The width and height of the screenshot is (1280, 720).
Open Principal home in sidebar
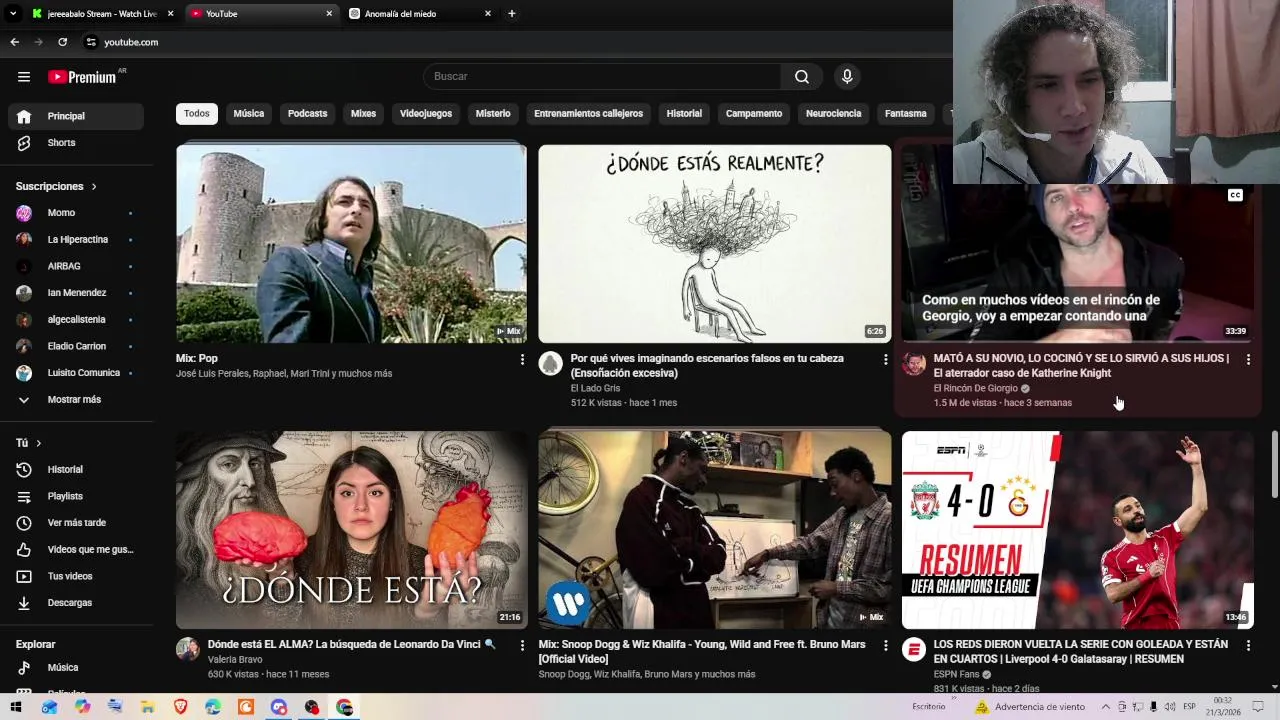pyautogui.click(x=76, y=116)
